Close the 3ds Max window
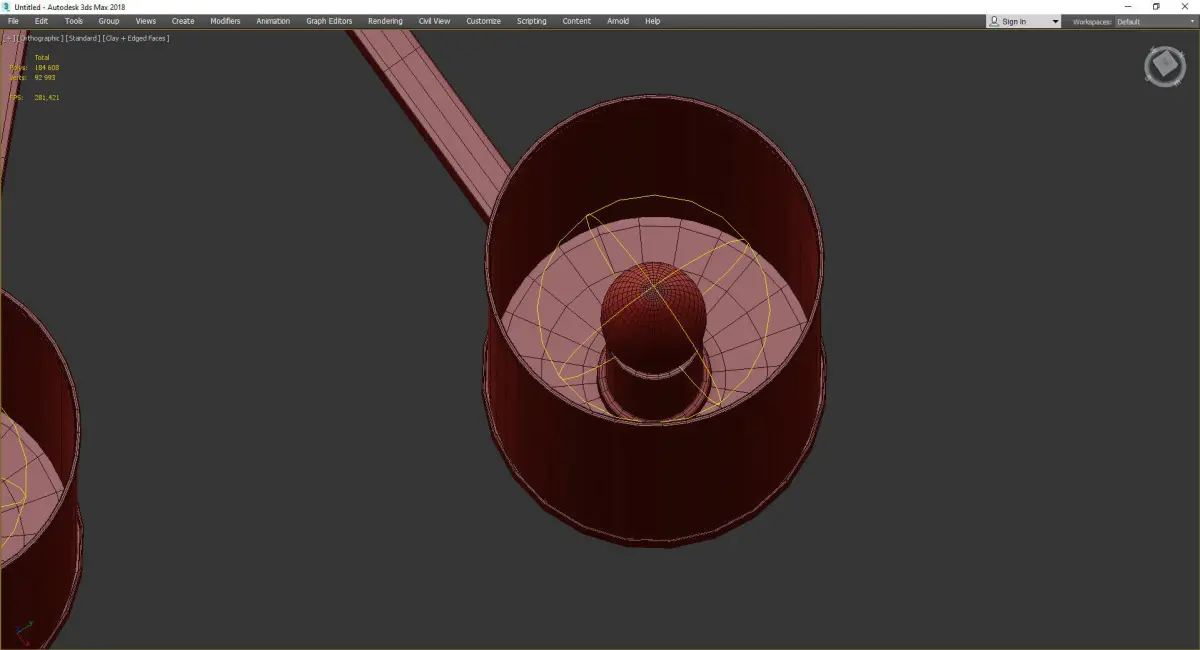The image size is (1200, 650). pyautogui.click(x=1185, y=6)
